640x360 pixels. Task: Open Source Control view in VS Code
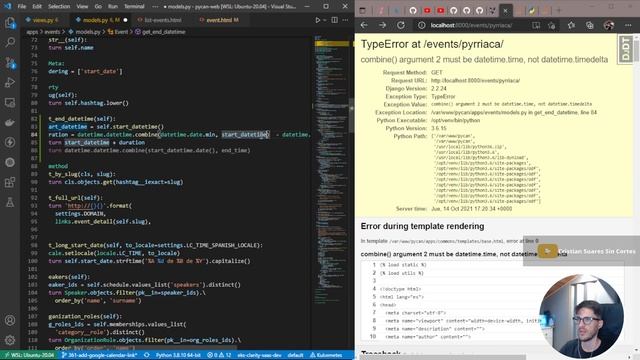[x=10, y=62]
